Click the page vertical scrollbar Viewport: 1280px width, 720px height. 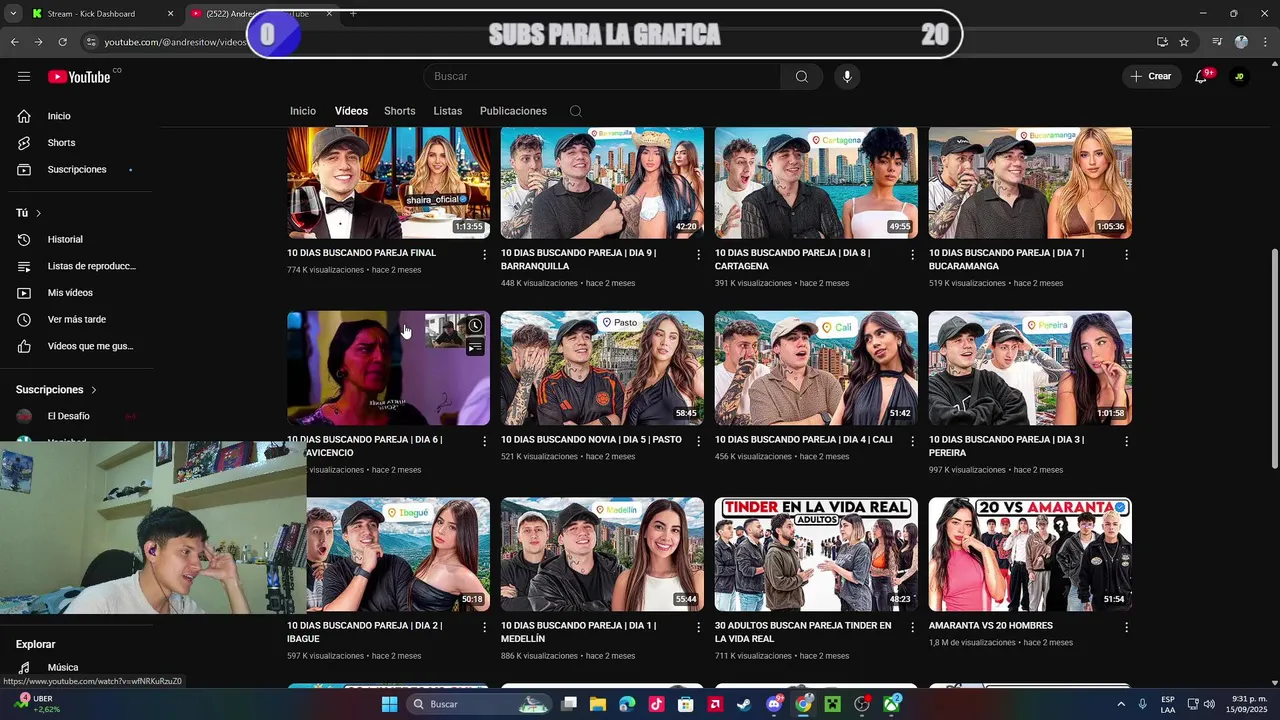1274,360
